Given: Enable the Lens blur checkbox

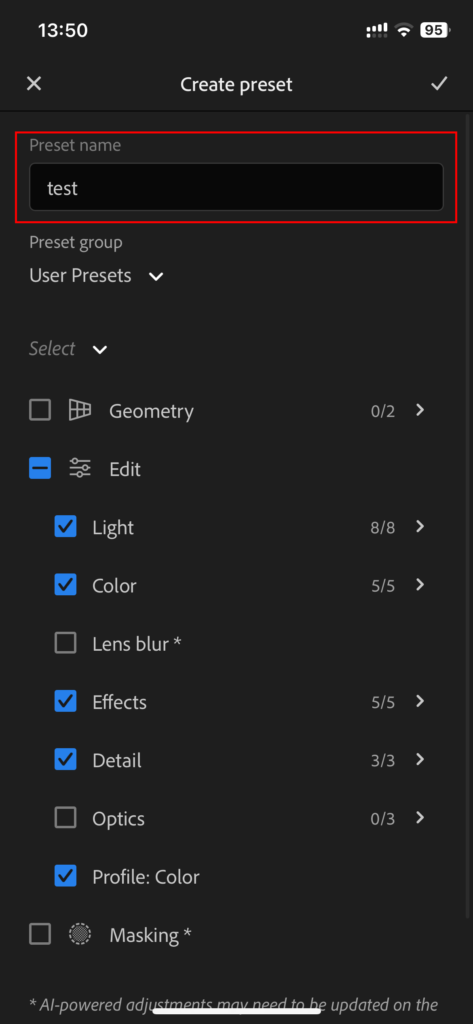Looking at the screenshot, I should (65, 643).
